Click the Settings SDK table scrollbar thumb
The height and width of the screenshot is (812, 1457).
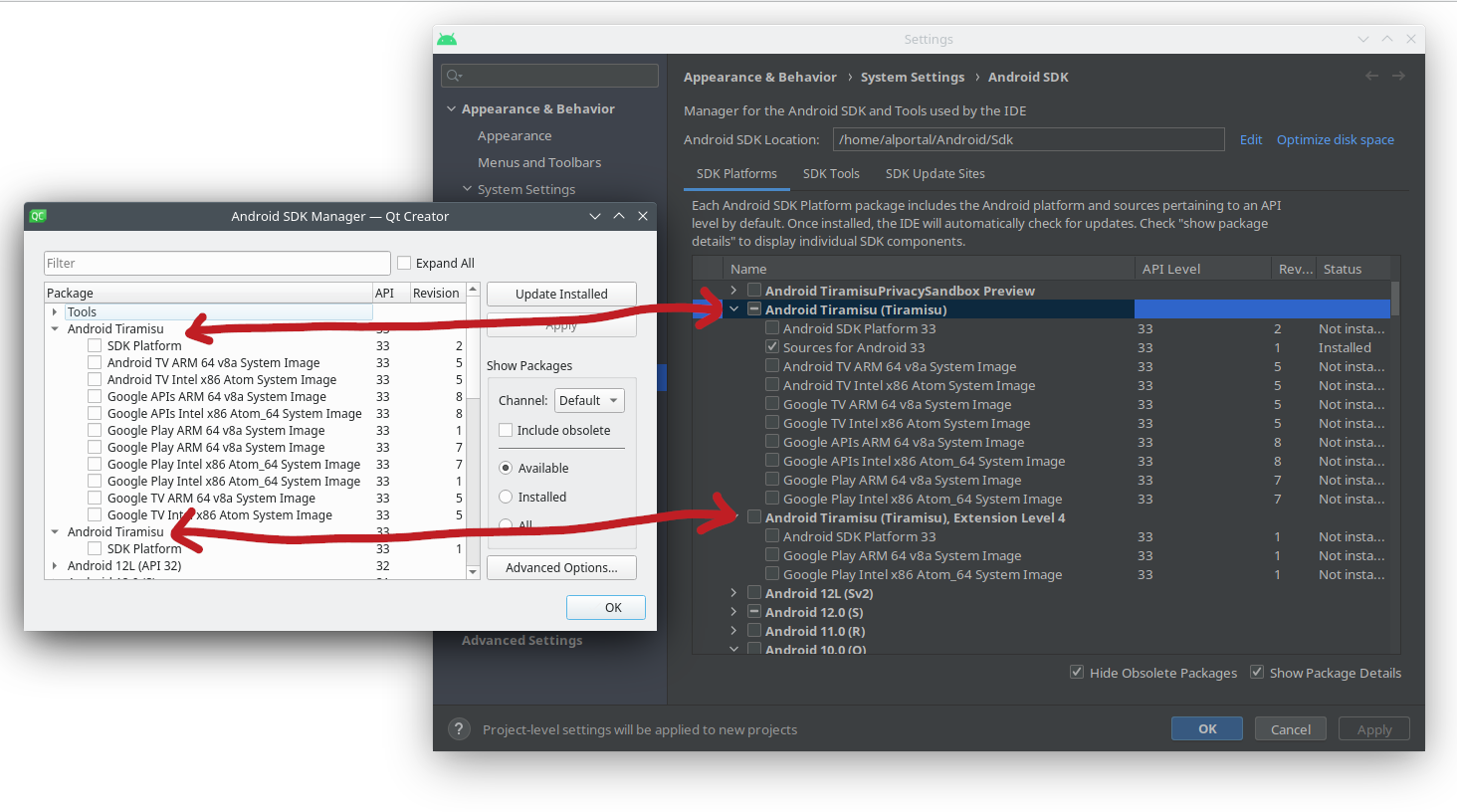1395,298
